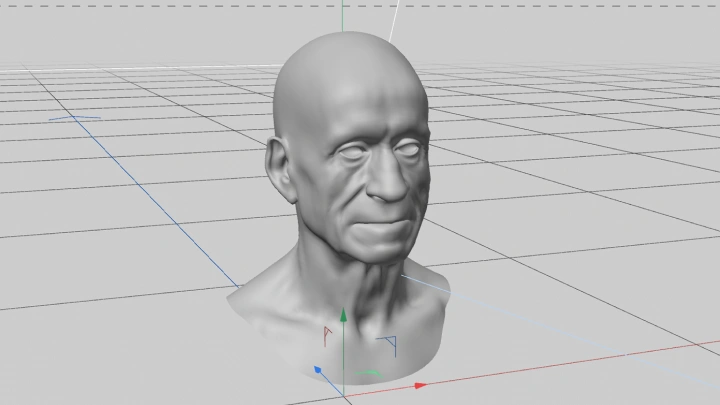Click the red X-axis arrow handle
Screen dimensions: 720x405
[420, 384]
